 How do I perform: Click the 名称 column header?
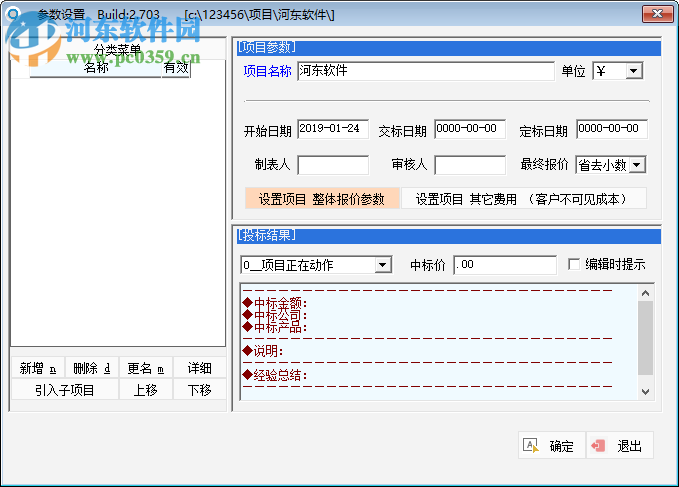(95, 68)
